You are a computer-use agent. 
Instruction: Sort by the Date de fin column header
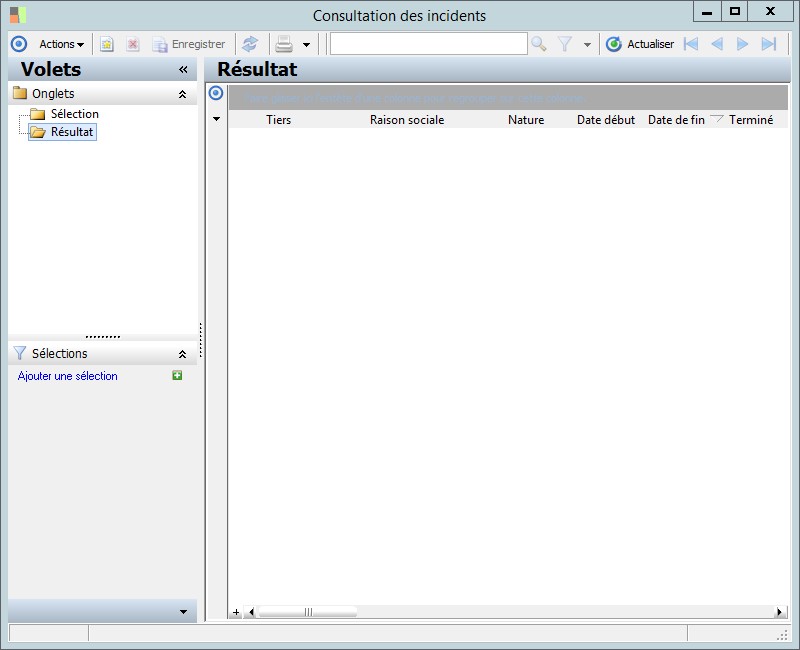point(676,120)
